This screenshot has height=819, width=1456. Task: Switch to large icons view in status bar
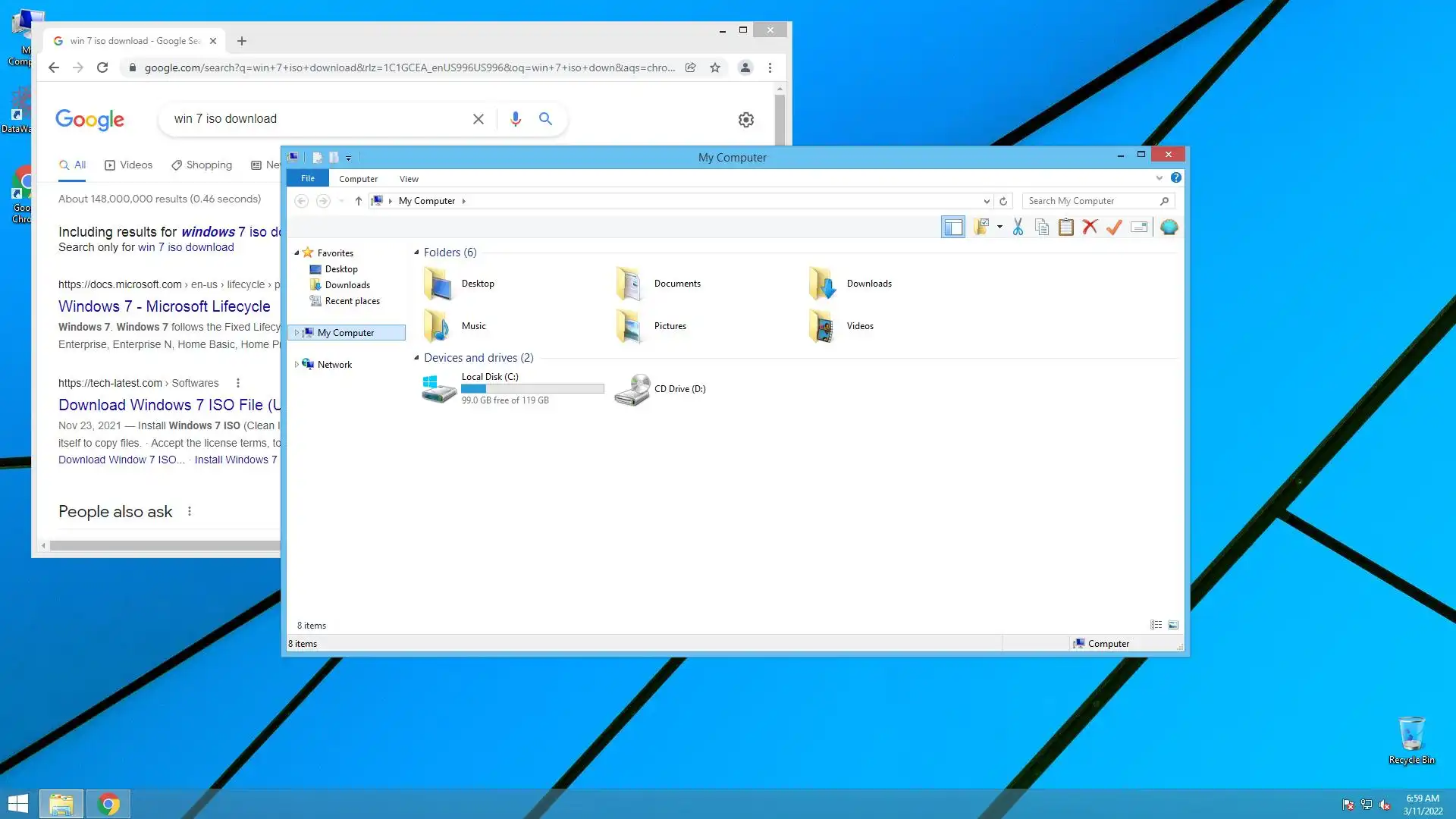point(1173,625)
